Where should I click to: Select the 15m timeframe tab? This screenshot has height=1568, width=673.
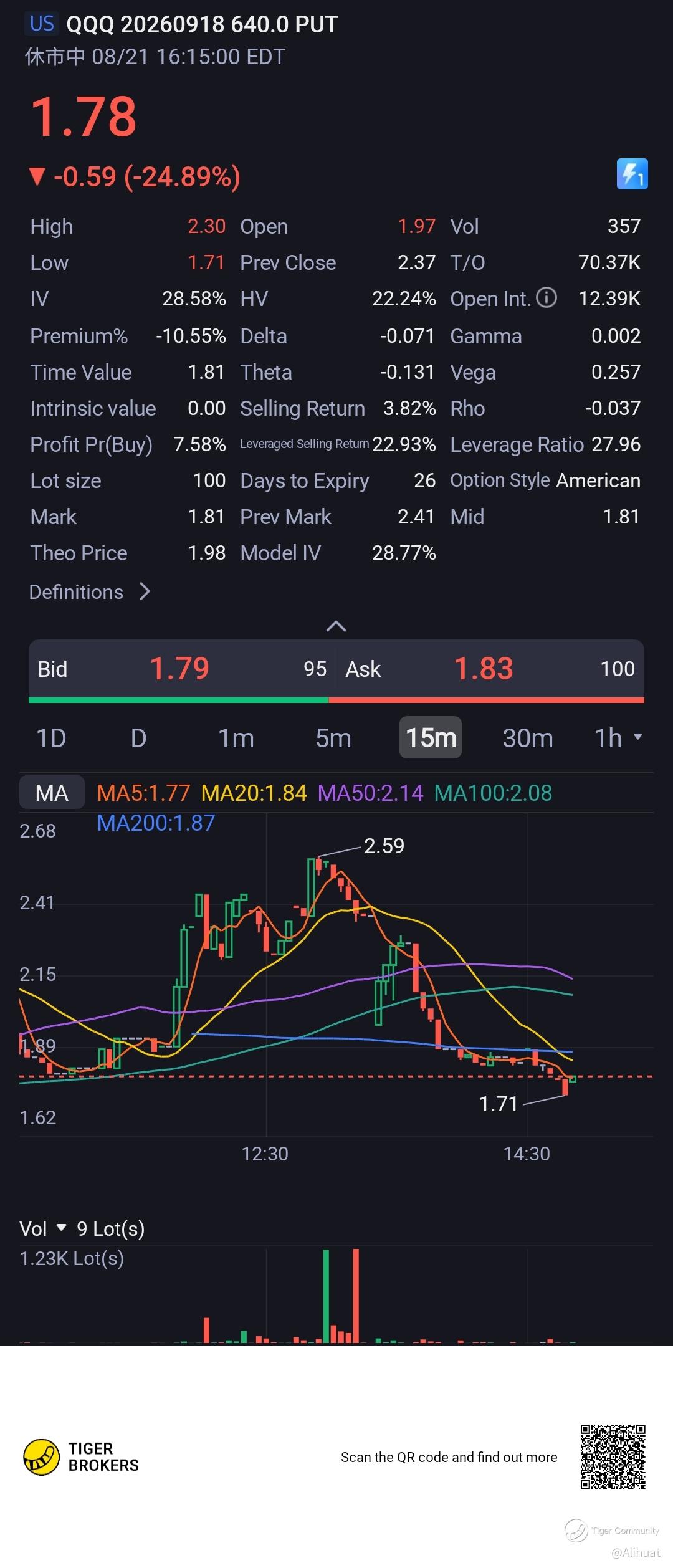431,737
